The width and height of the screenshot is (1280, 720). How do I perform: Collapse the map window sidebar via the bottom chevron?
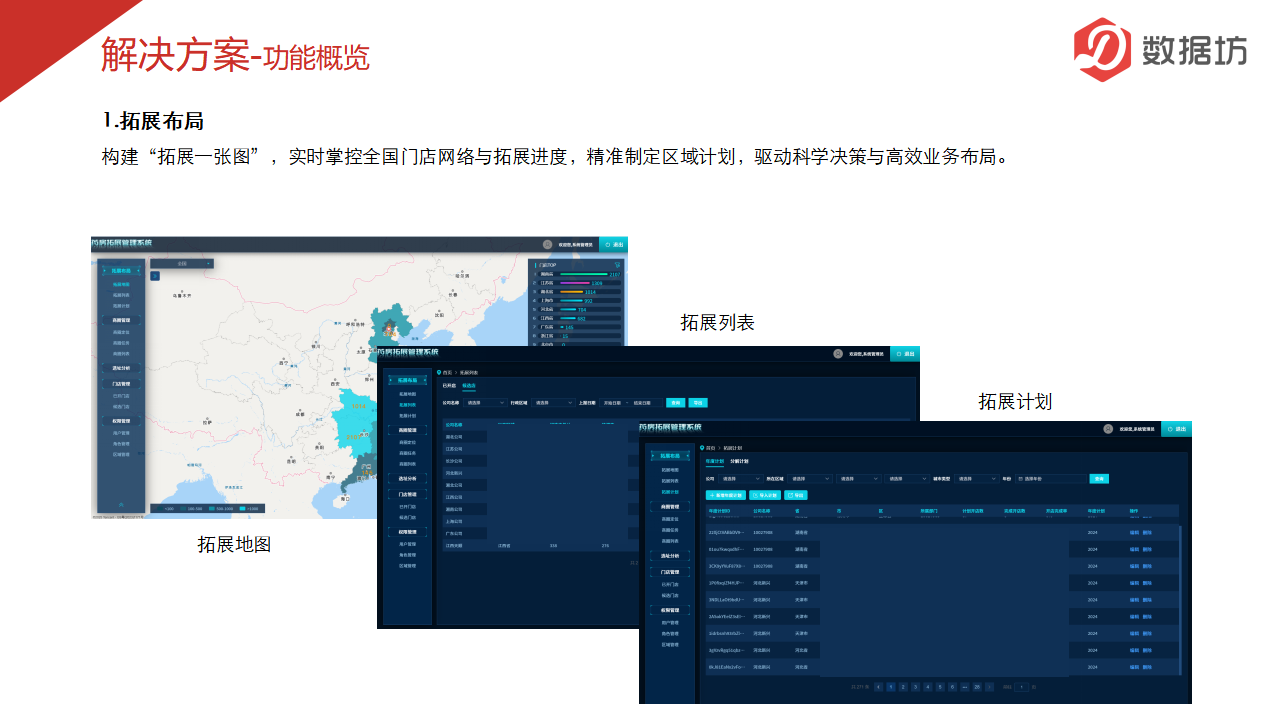(x=121, y=505)
